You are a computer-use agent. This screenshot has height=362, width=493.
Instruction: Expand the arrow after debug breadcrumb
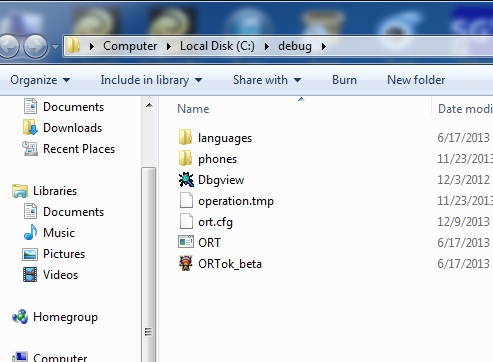pos(324,46)
